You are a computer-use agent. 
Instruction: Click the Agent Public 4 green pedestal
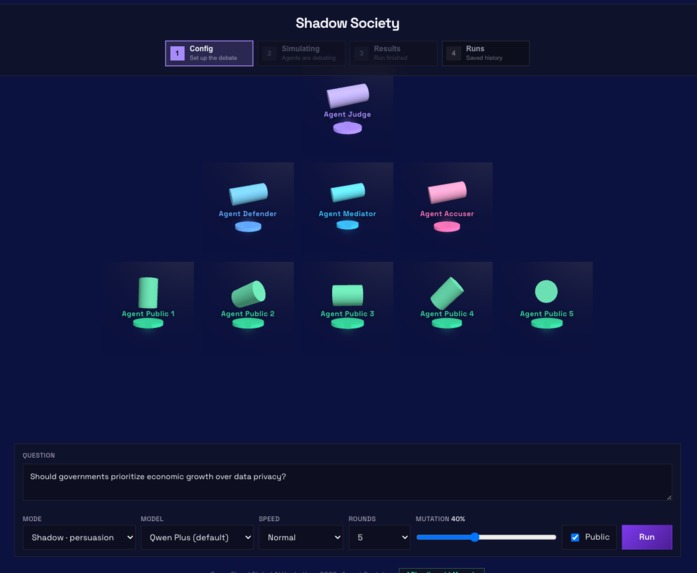(x=447, y=324)
